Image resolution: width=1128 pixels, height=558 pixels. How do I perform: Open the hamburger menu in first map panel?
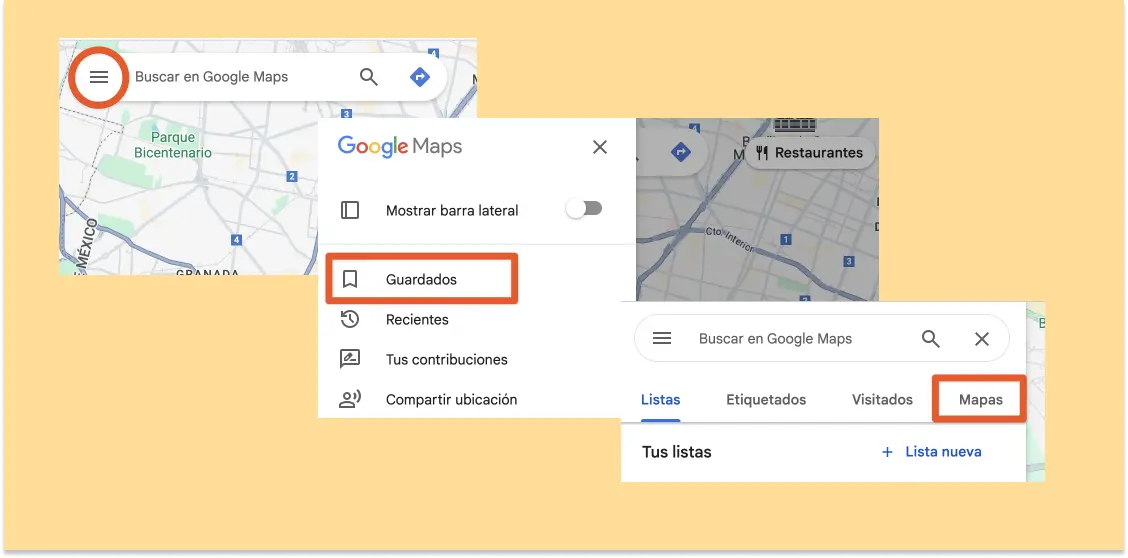[x=99, y=77]
